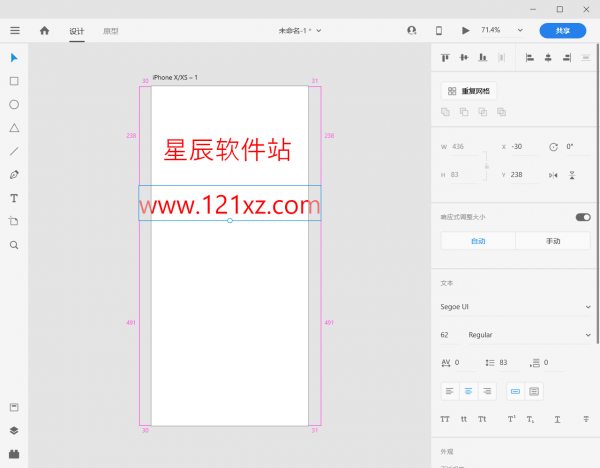600x468 pixels.
Task: Align objects to right edge
Action: (567, 58)
